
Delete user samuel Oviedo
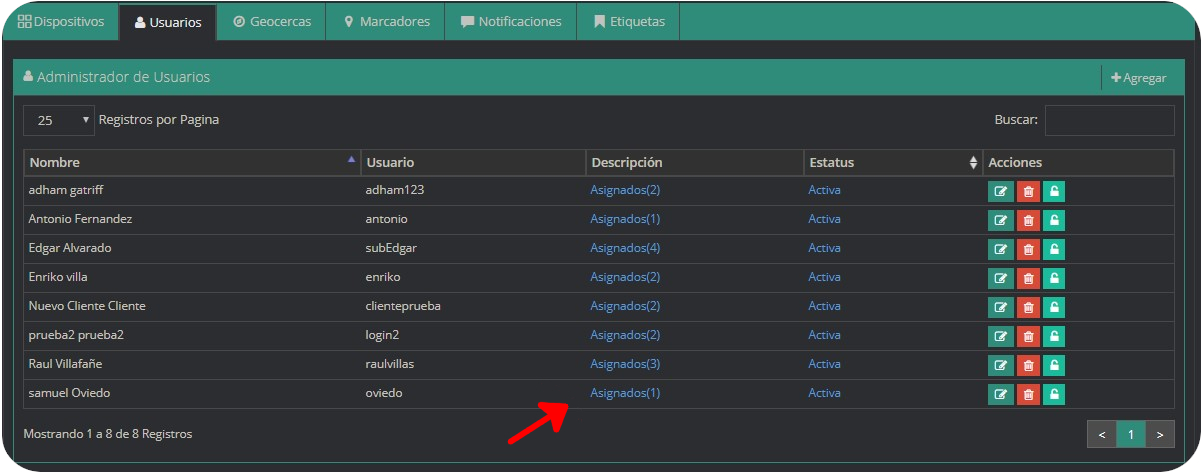[x=1028, y=394]
